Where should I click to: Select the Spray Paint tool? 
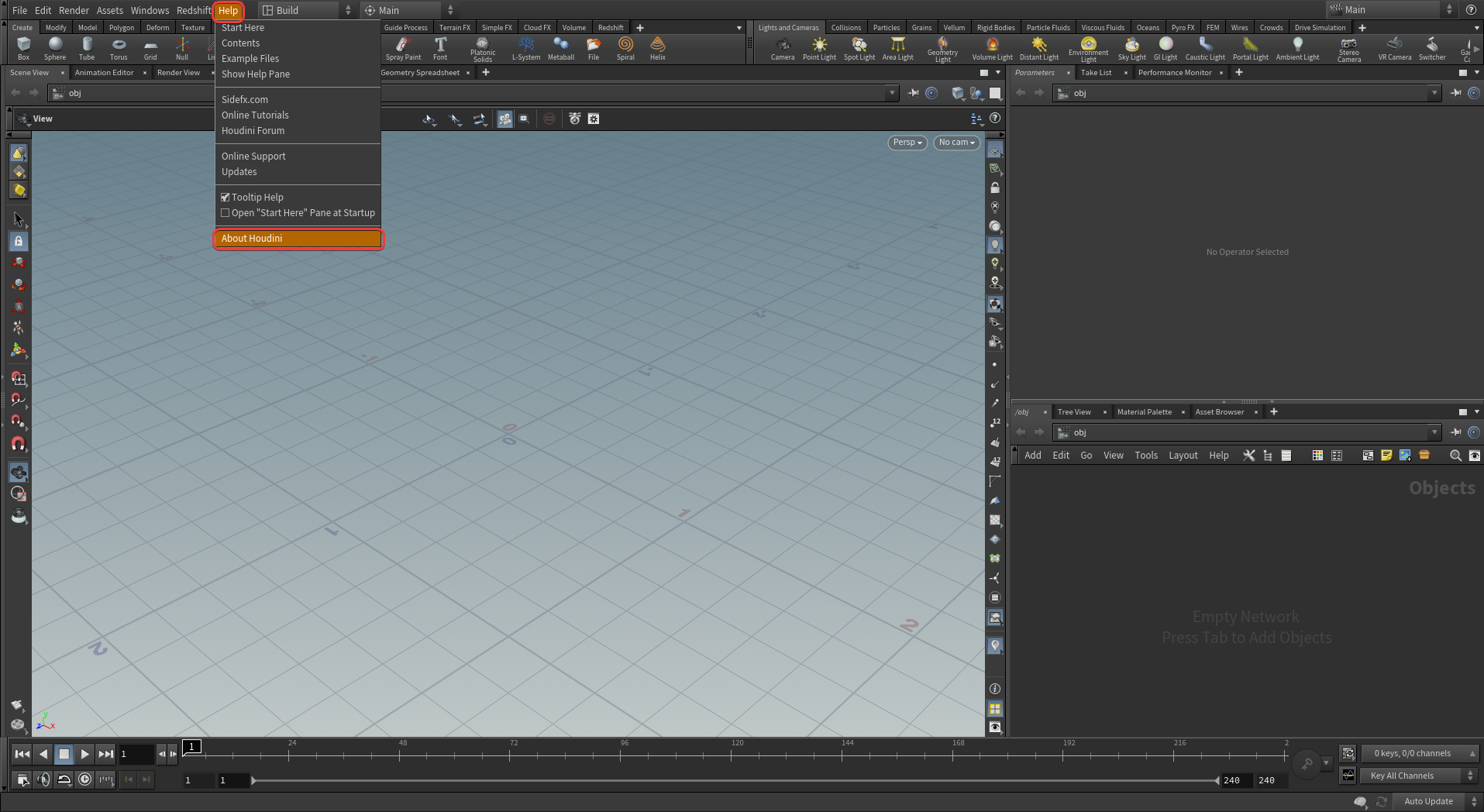tap(403, 48)
